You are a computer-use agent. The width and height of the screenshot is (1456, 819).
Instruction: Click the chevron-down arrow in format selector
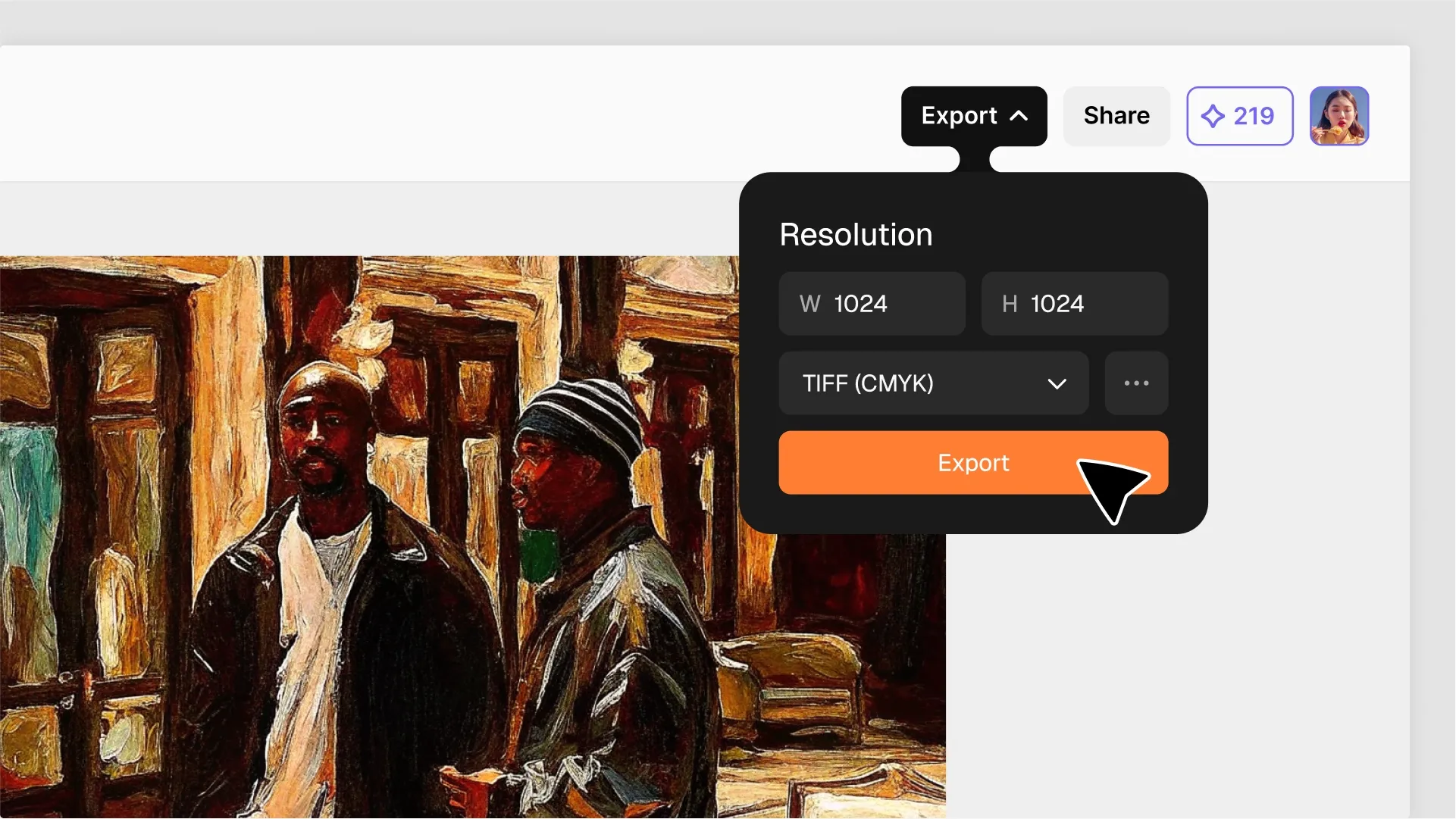(x=1057, y=384)
